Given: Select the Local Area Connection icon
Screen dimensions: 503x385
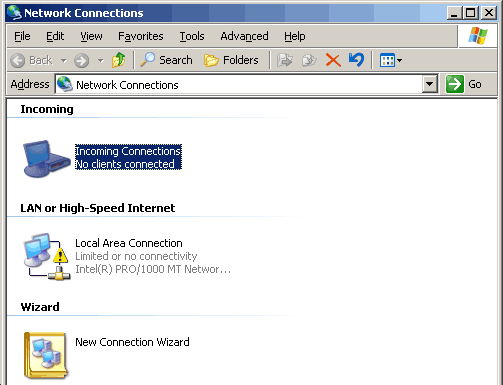Looking at the screenshot, I should pos(46,256).
